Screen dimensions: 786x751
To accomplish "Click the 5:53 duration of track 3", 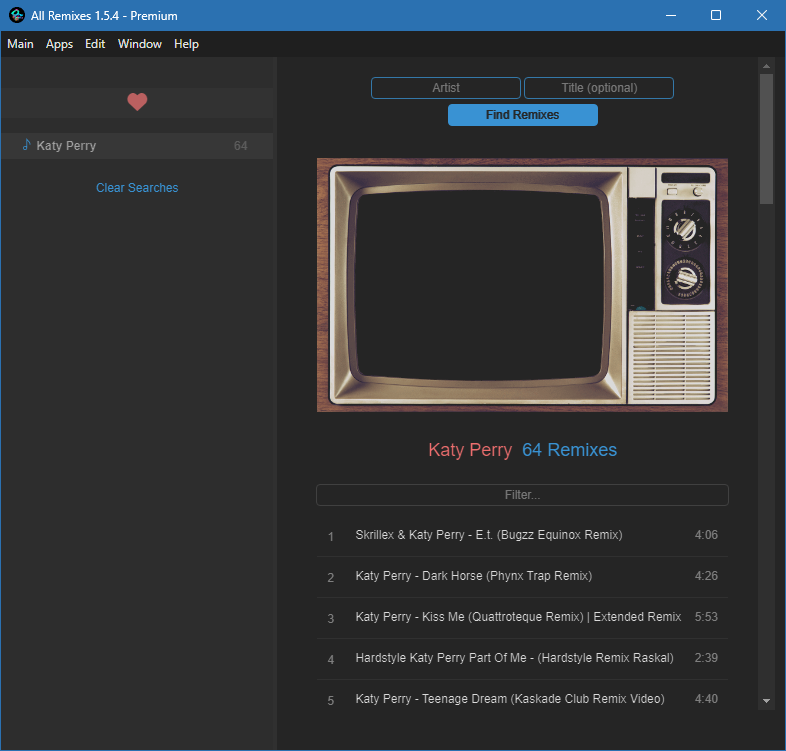I will click(x=706, y=617).
